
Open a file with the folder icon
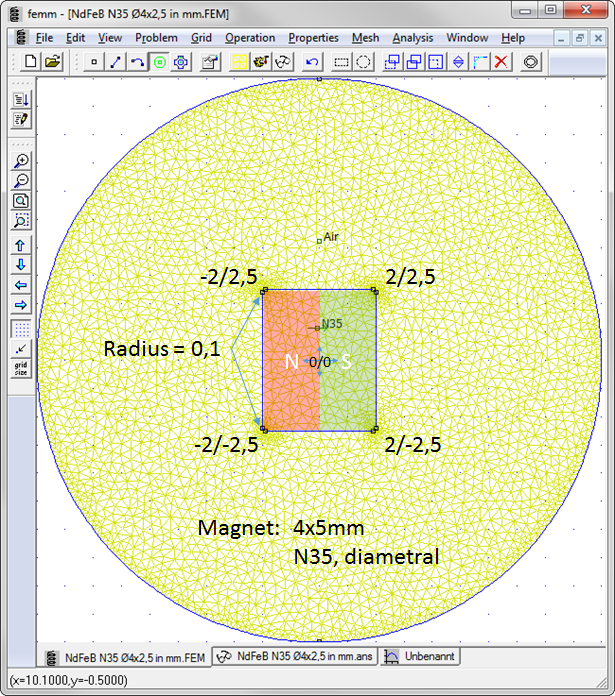click(52, 62)
